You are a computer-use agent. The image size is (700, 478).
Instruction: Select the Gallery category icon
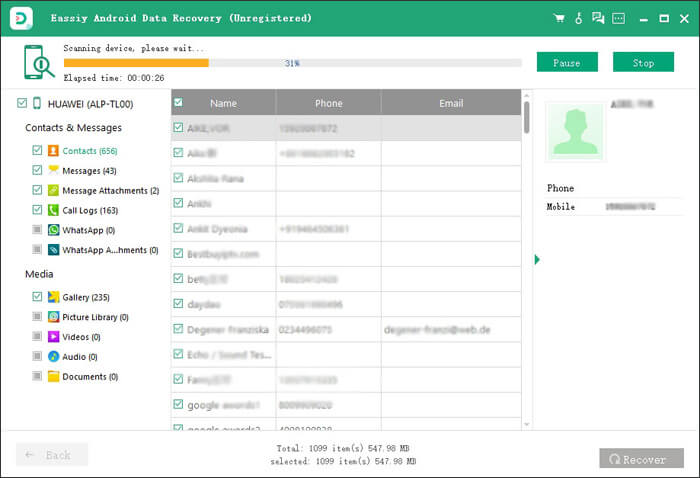click(53, 297)
